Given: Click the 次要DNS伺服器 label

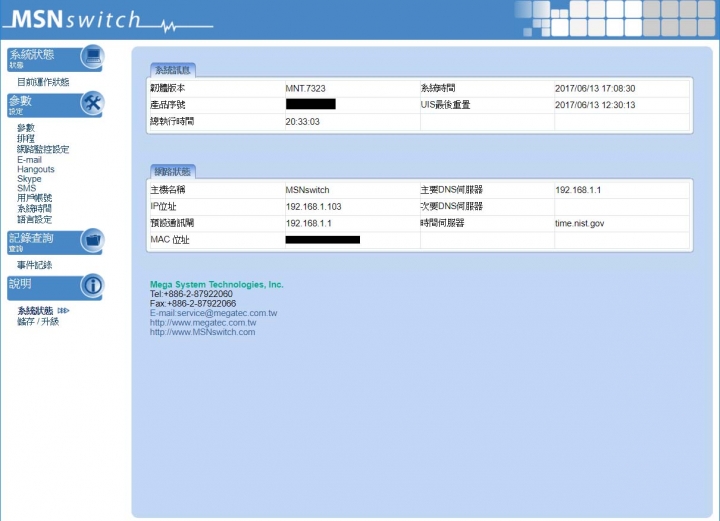Looking at the screenshot, I should [x=451, y=207].
